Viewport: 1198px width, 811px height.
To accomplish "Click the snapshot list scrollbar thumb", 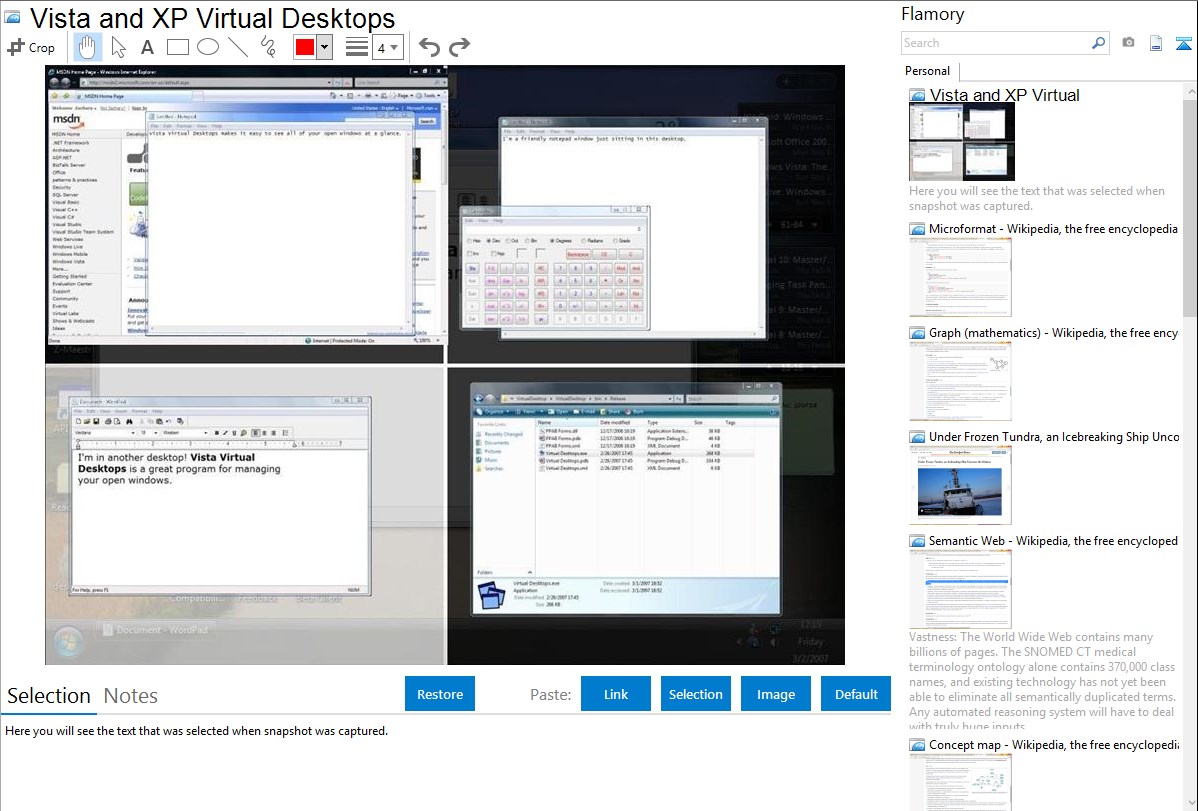I will click(x=1190, y=208).
